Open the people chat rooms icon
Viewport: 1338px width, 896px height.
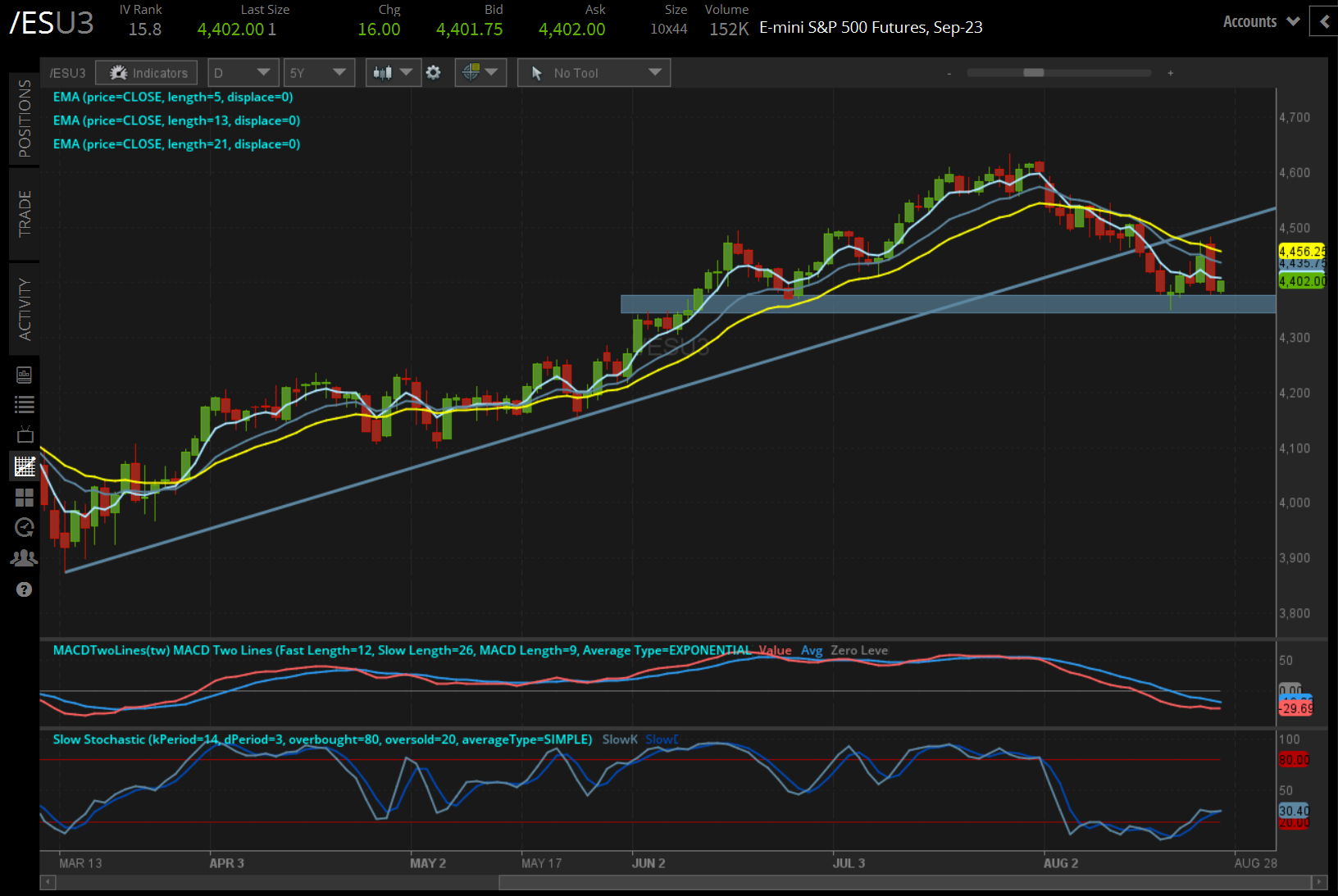24,558
